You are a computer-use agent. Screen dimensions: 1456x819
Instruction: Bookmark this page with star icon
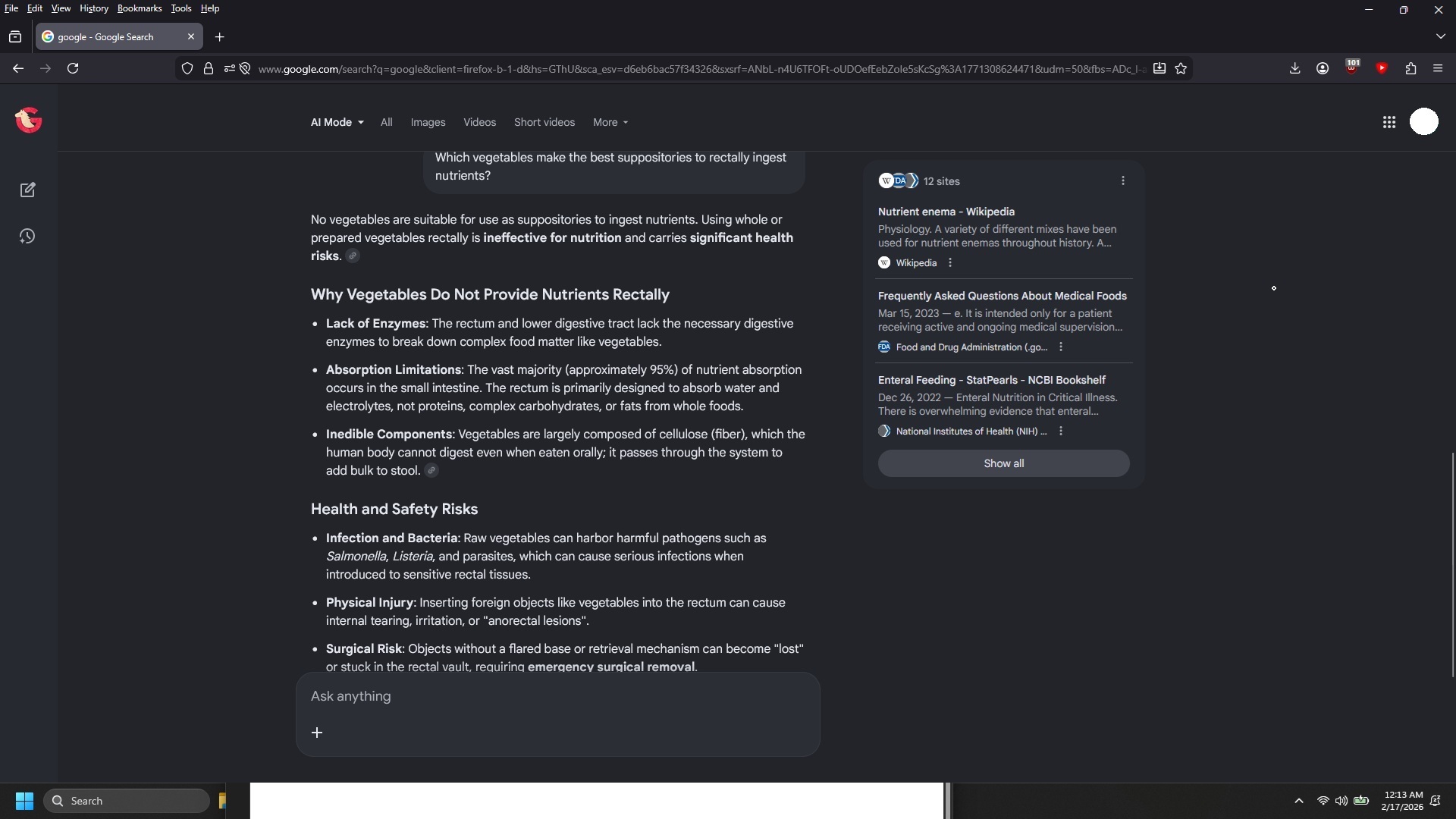(1181, 69)
